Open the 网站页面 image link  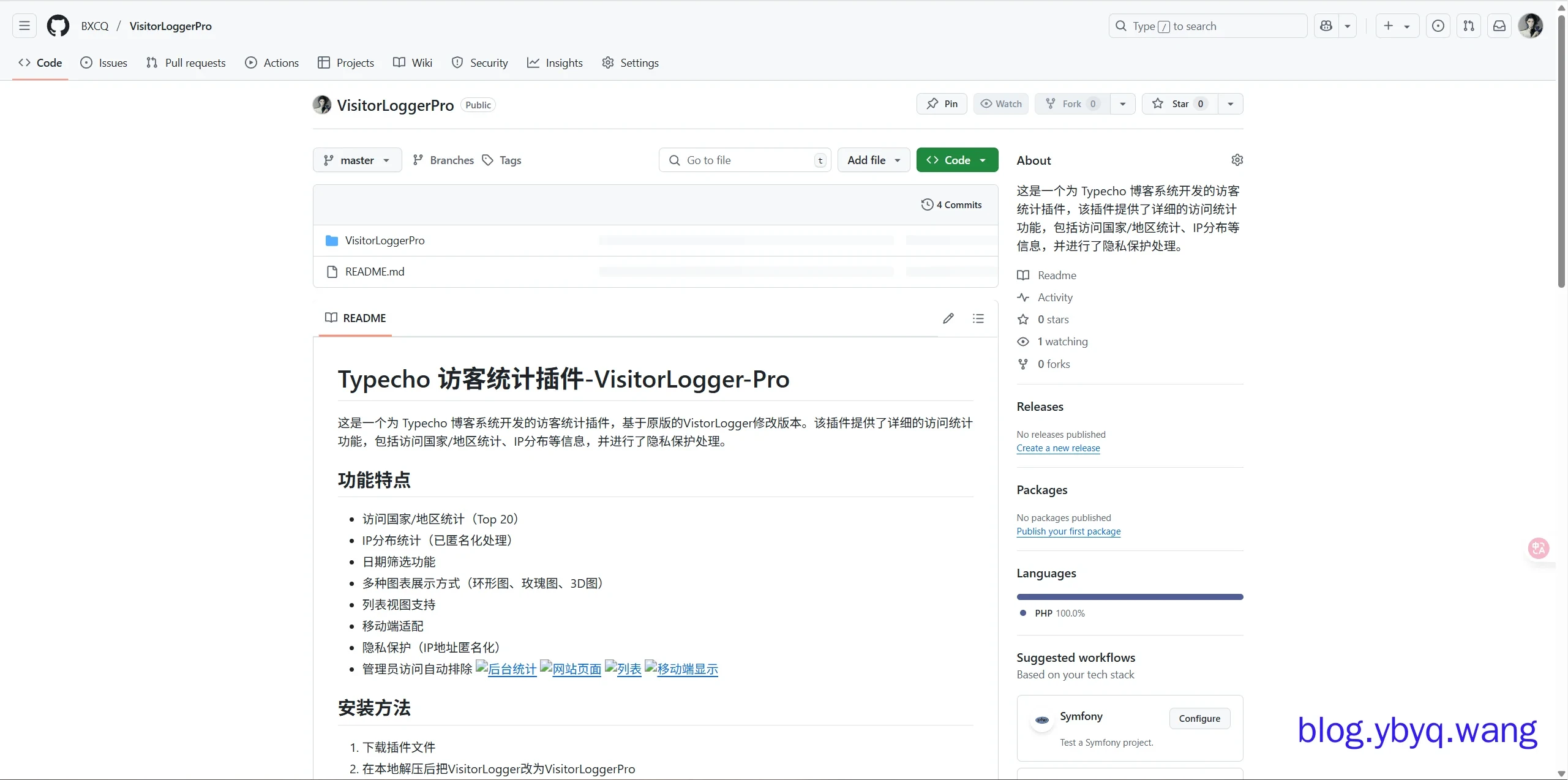(x=571, y=669)
